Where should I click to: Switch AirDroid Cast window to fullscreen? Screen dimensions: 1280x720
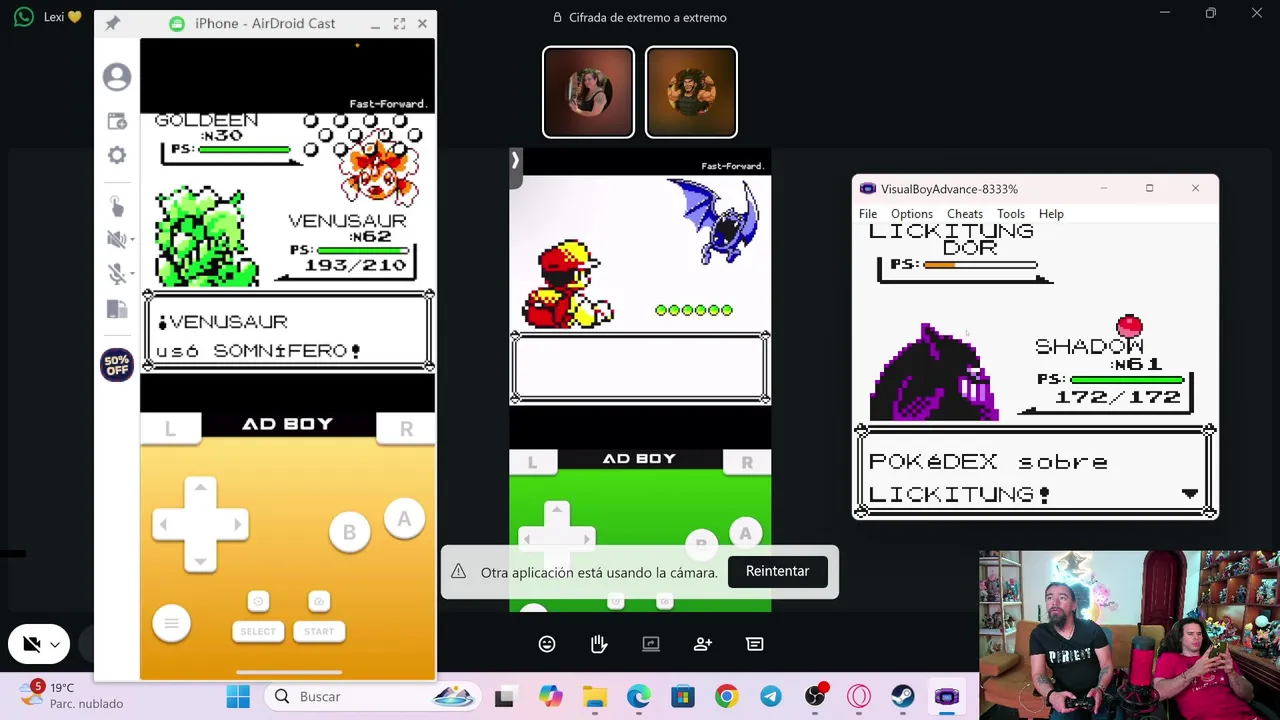coord(399,23)
